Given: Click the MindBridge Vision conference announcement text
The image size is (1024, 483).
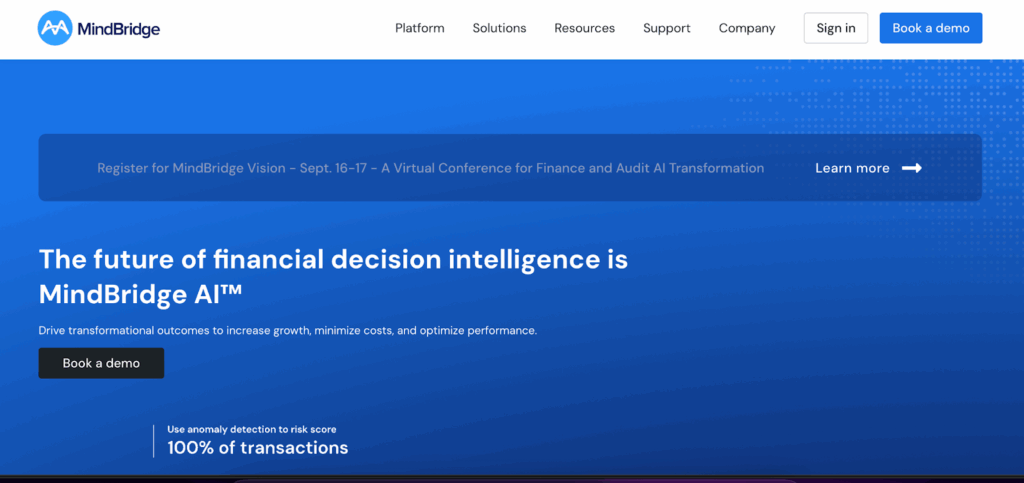Looking at the screenshot, I should 430,168.
